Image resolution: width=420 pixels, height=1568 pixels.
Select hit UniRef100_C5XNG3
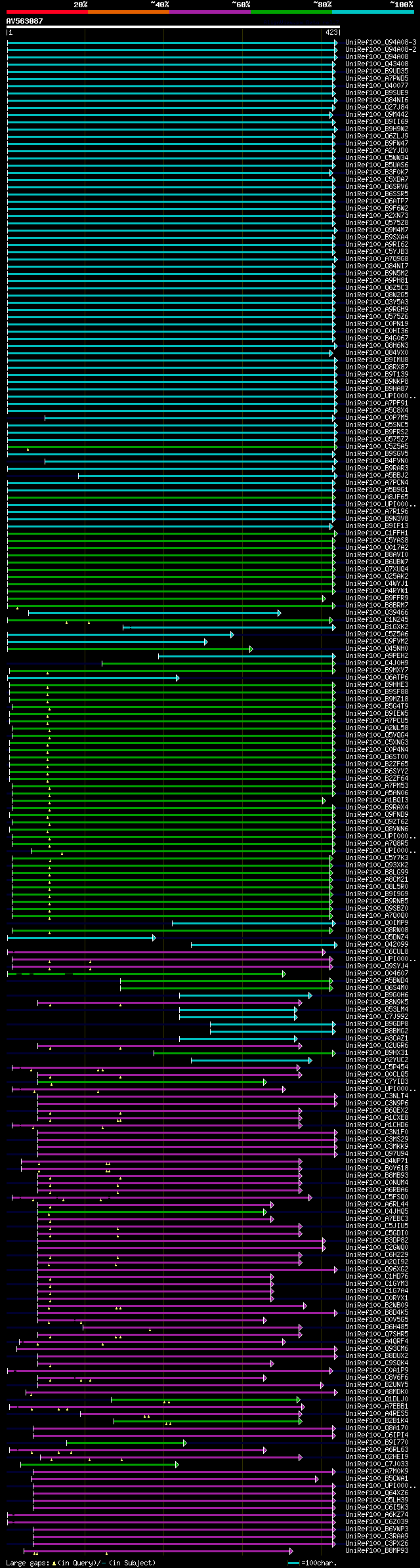(377, 743)
